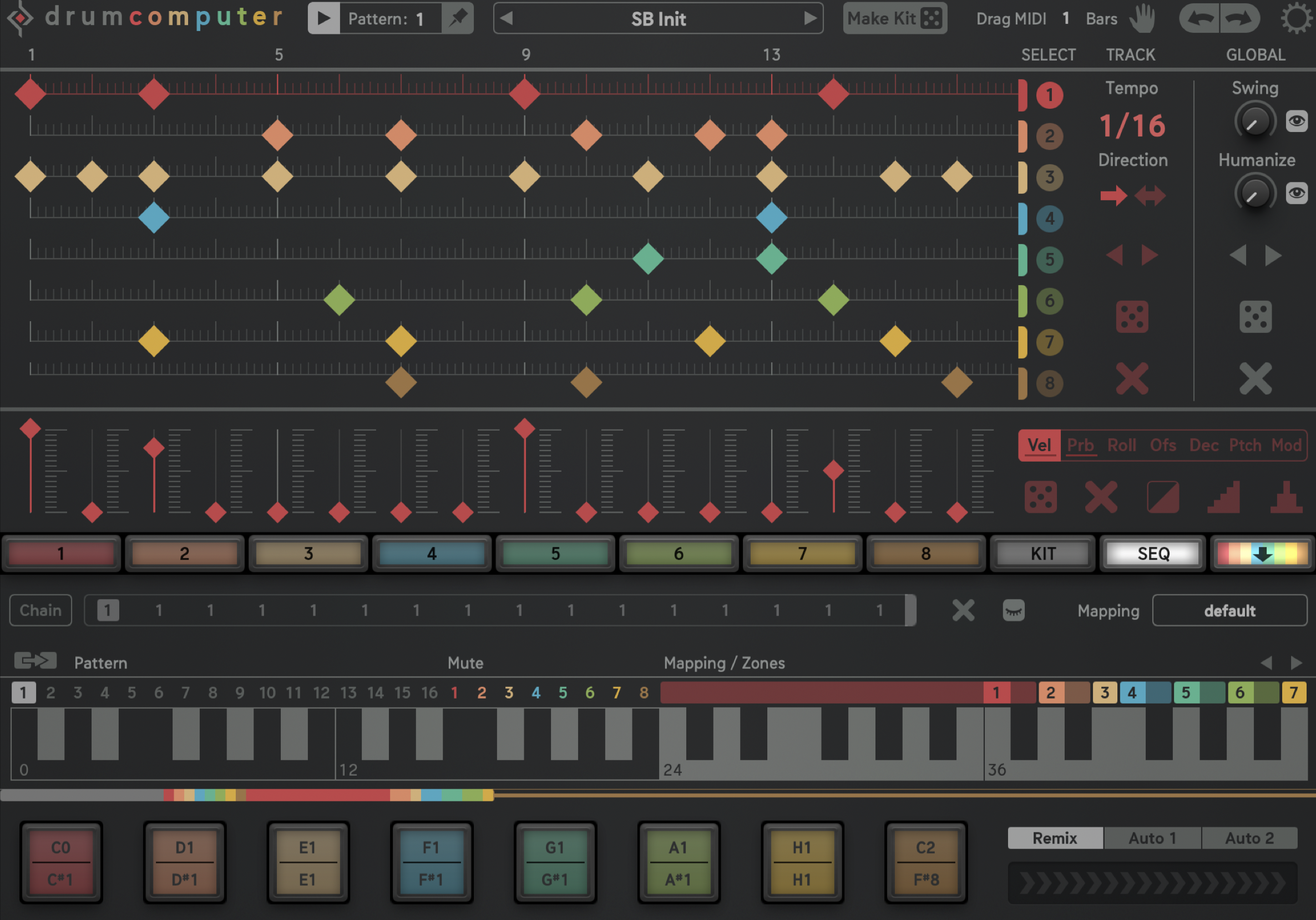
Task: Click the global randomize dice icon
Action: pyautogui.click(x=1255, y=316)
